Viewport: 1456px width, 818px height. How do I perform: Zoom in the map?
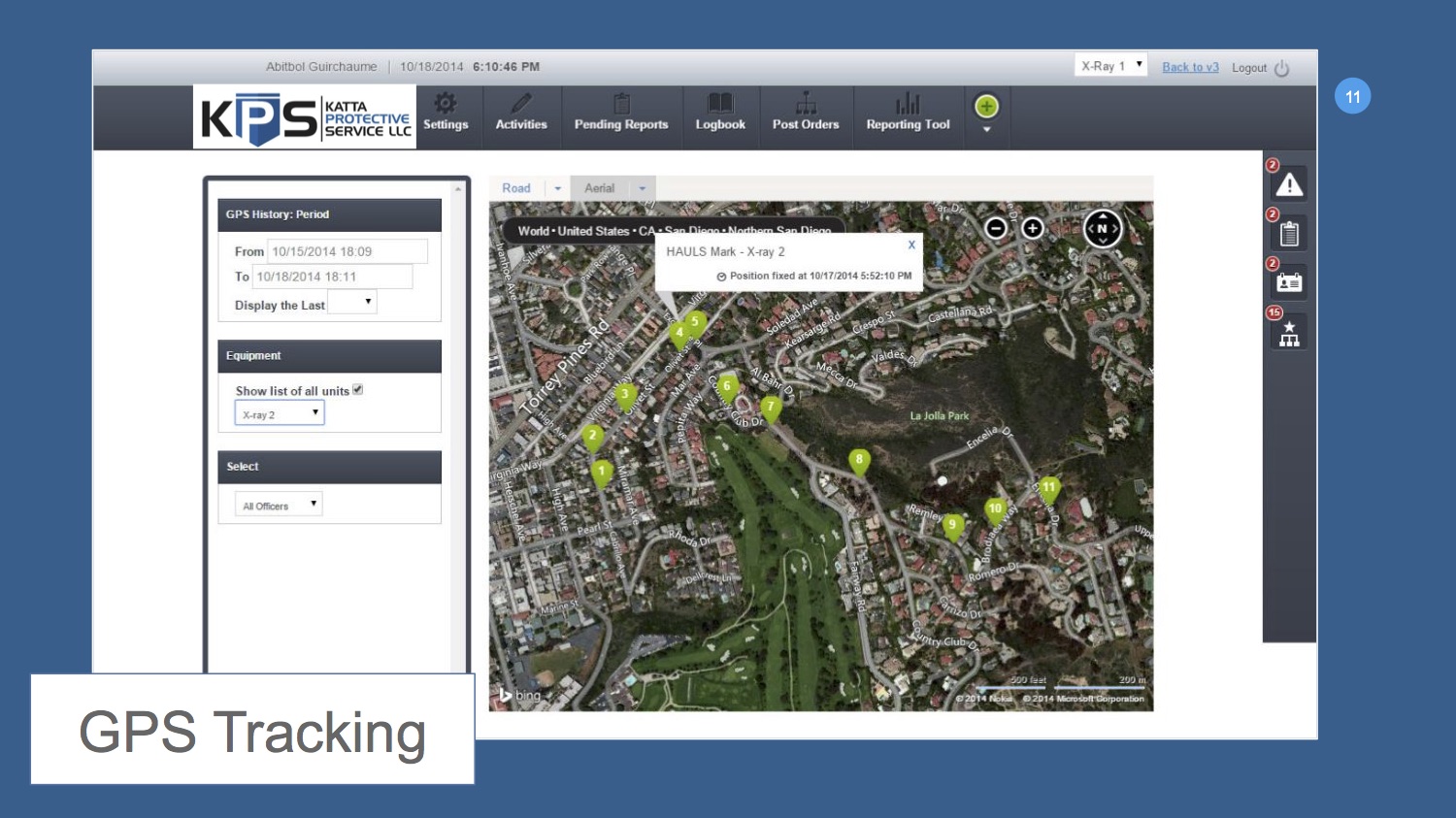tap(1033, 228)
